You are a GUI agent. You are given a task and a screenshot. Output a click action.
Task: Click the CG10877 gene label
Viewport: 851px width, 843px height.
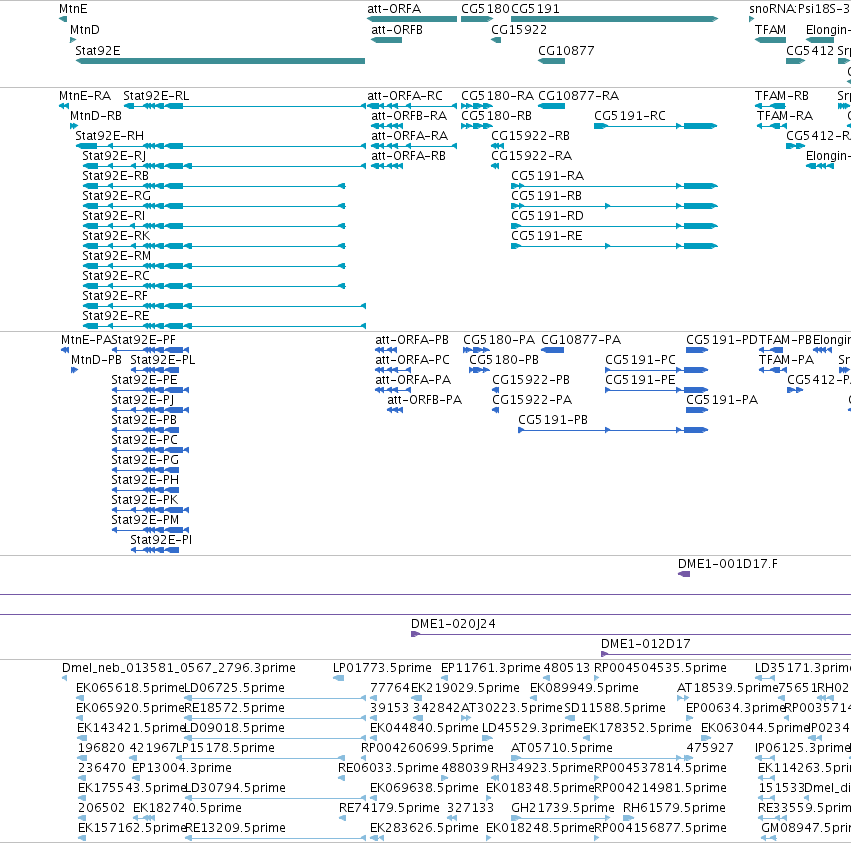click(x=566, y=51)
